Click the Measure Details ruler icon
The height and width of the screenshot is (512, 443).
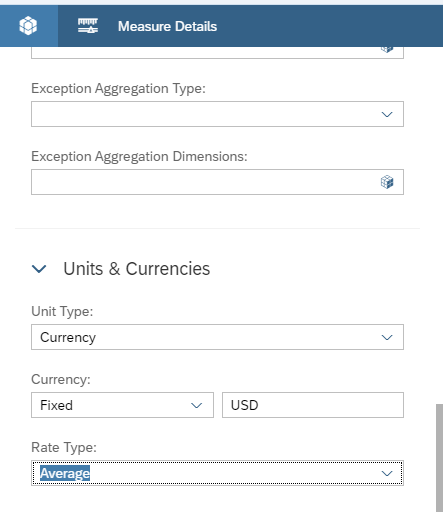point(88,26)
